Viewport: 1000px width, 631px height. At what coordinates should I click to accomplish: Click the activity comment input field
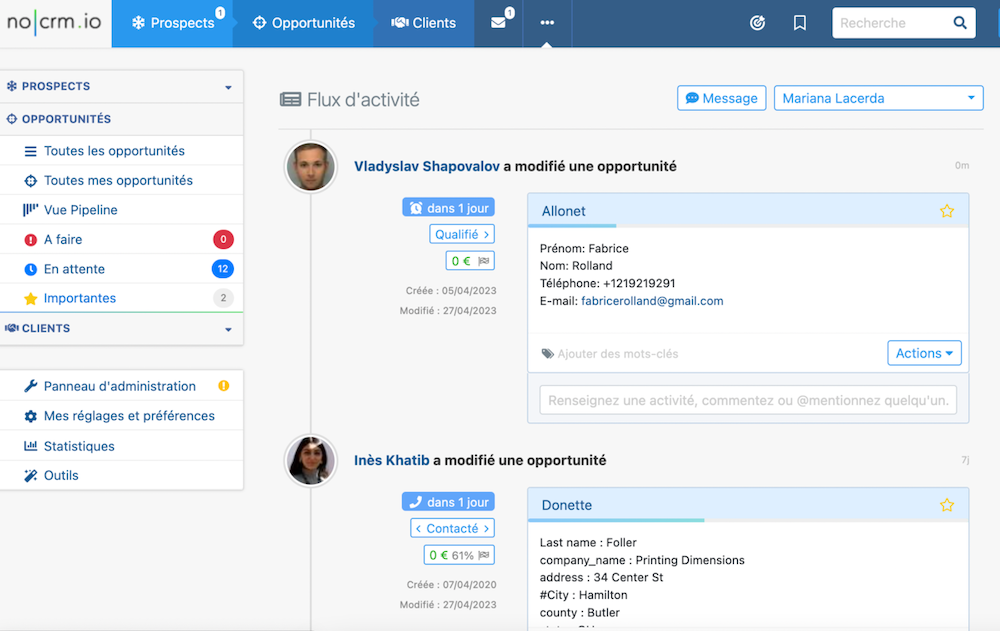point(748,400)
